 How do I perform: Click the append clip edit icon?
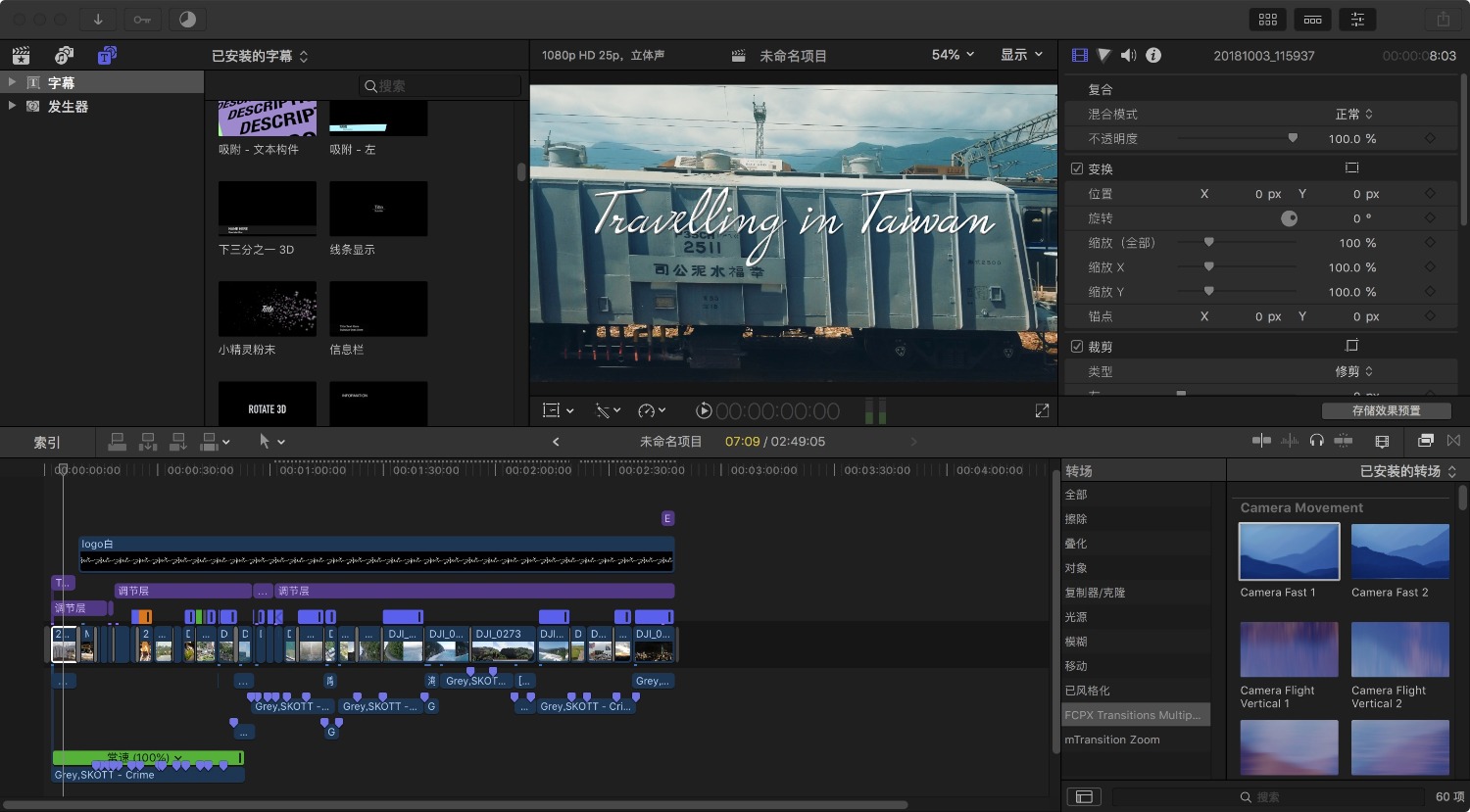[x=178, y=442]
